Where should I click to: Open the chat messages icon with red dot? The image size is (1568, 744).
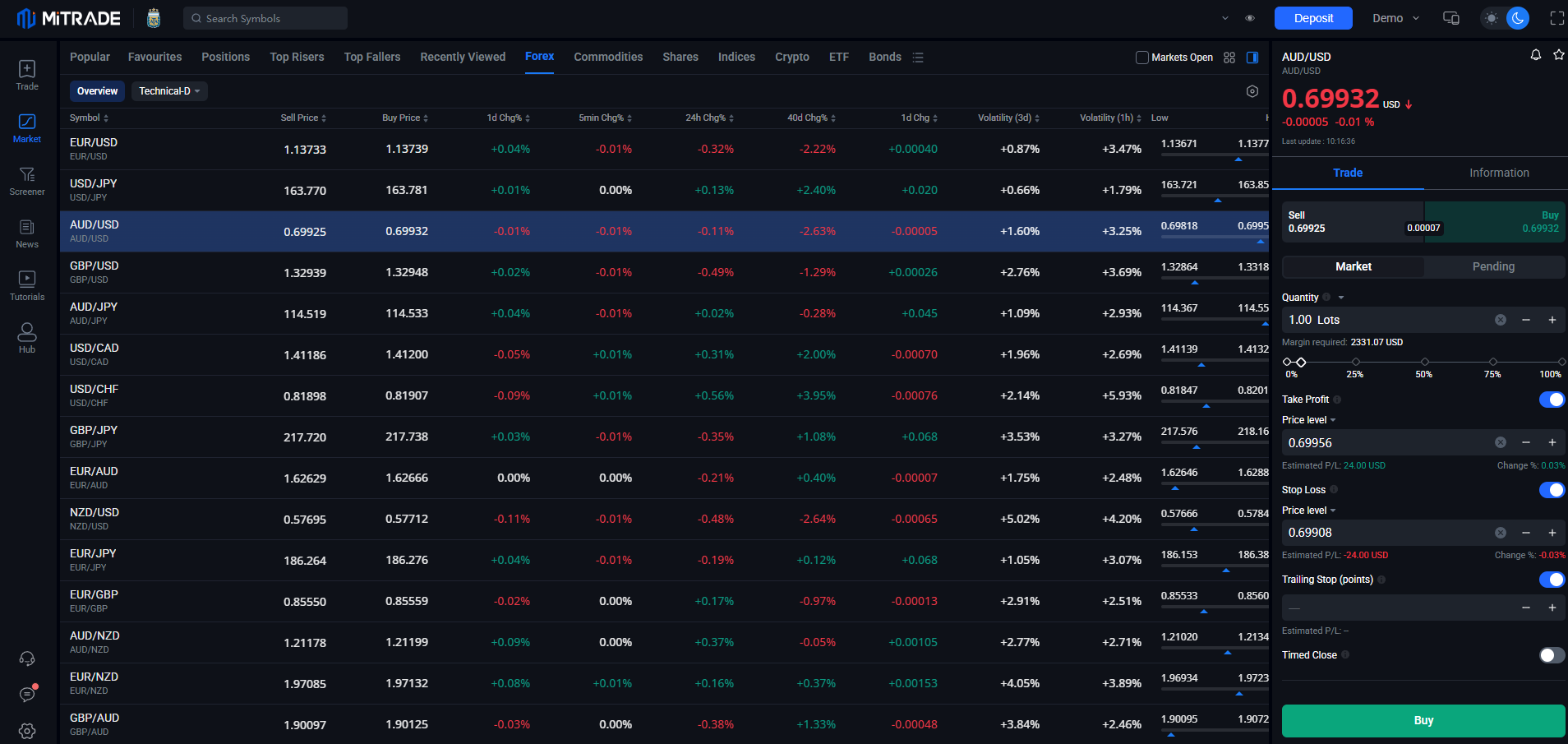coord(27,695)
